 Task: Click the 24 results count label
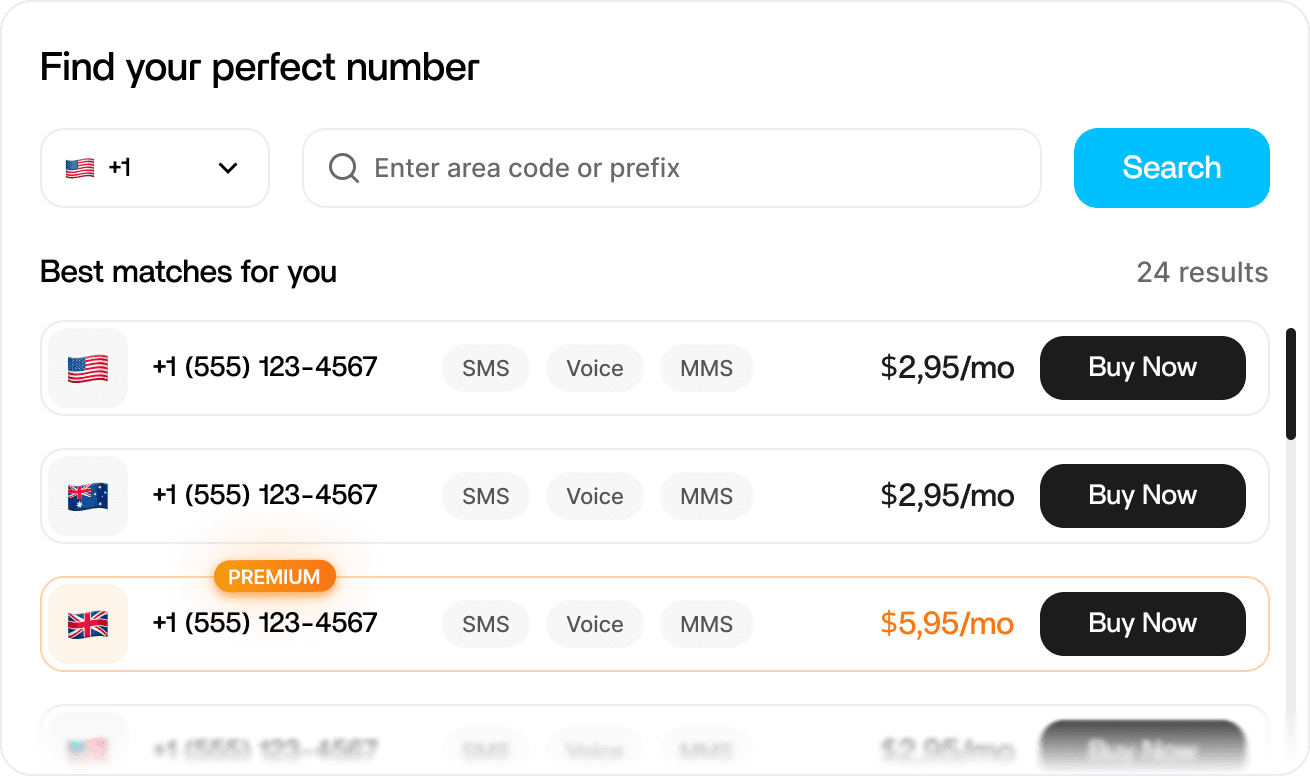[x=1202, y=272]
